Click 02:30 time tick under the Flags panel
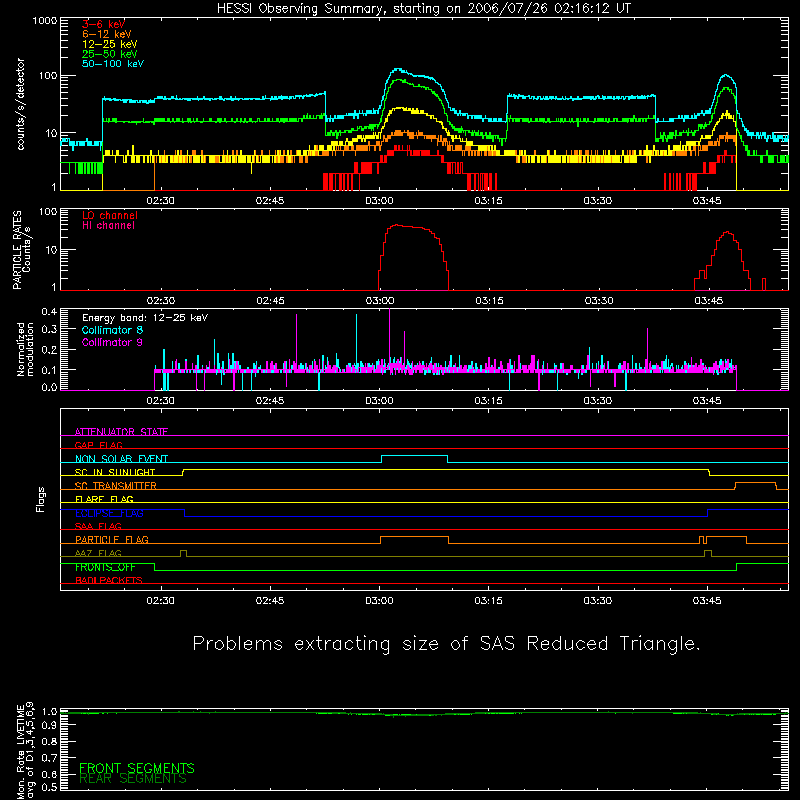The image size is (800, 800). click(161, 601)
